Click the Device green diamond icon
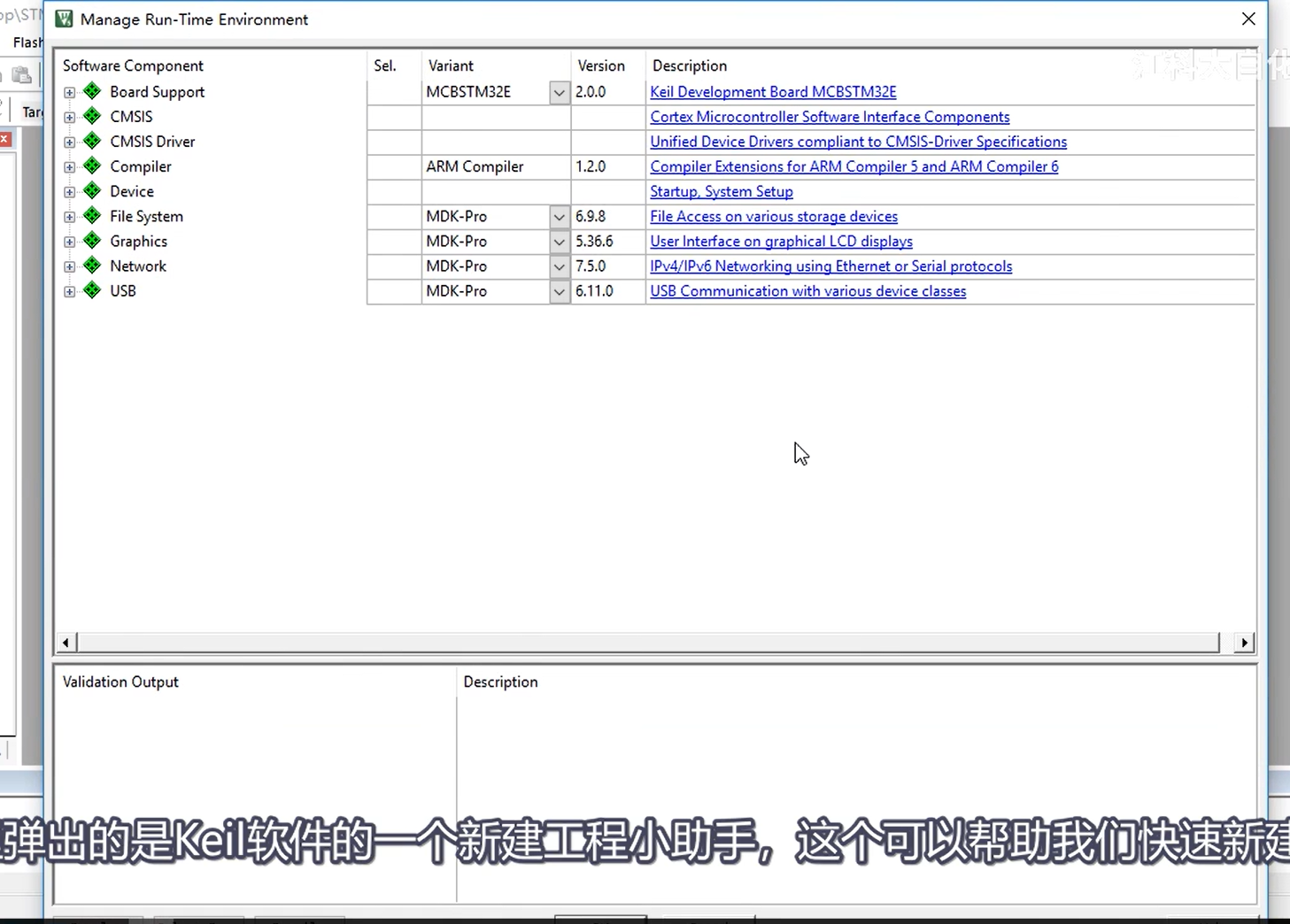The height and width of the screenshot is (924, 1290). [x=92, y=190]
